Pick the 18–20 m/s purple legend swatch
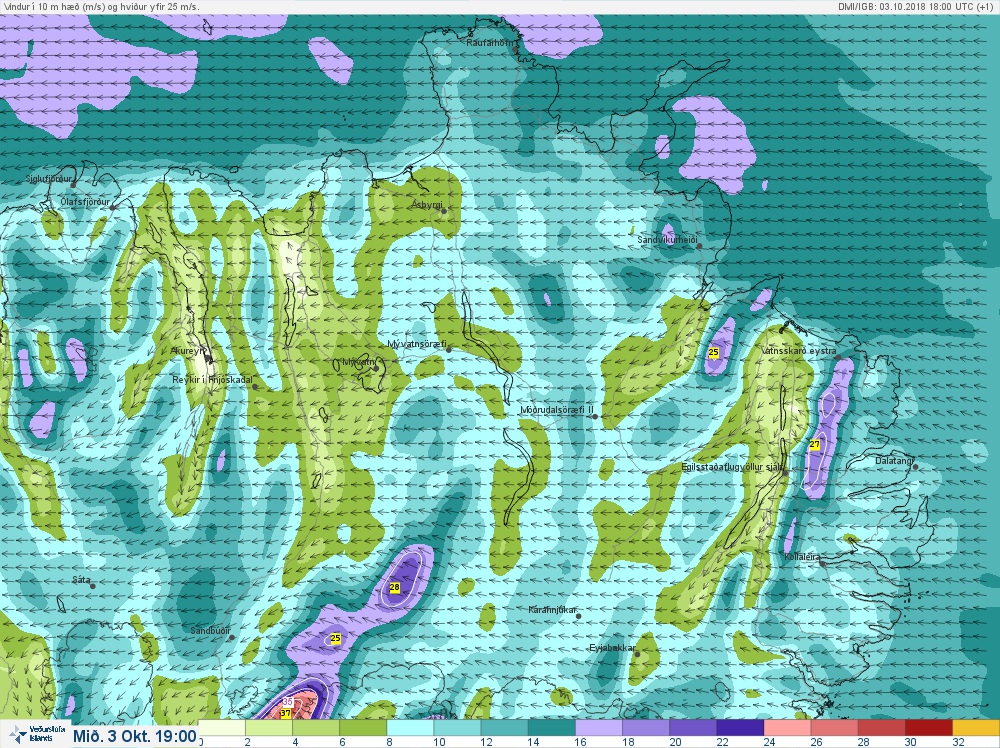 click(647, 728)
